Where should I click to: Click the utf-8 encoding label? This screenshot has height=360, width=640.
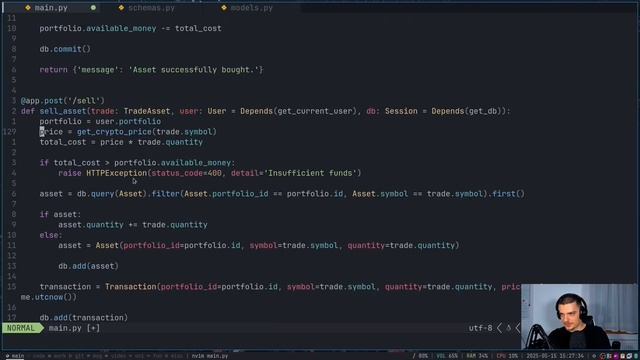click(x=480, y=328)
